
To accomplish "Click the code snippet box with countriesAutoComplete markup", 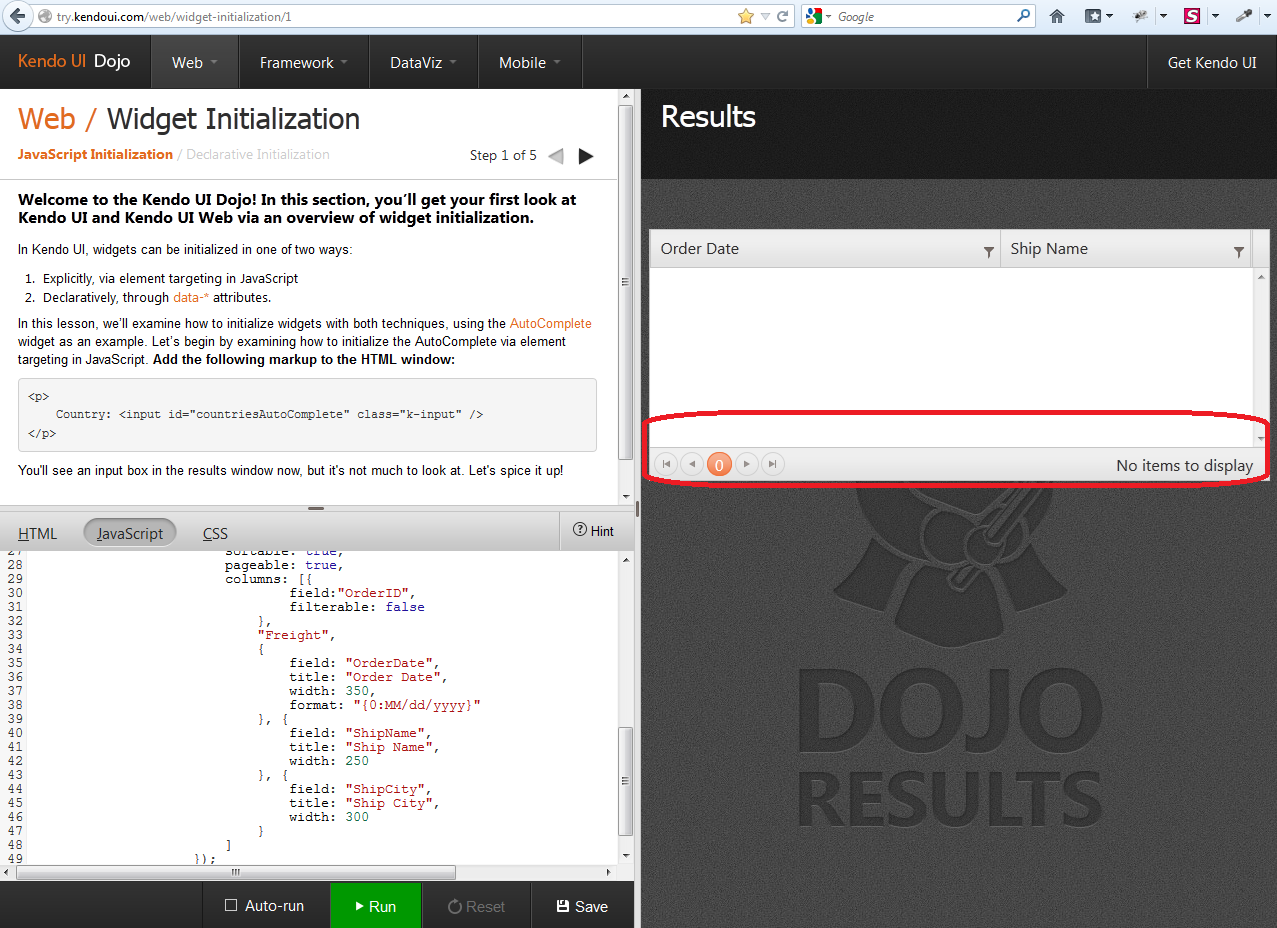I will [307, 415].
